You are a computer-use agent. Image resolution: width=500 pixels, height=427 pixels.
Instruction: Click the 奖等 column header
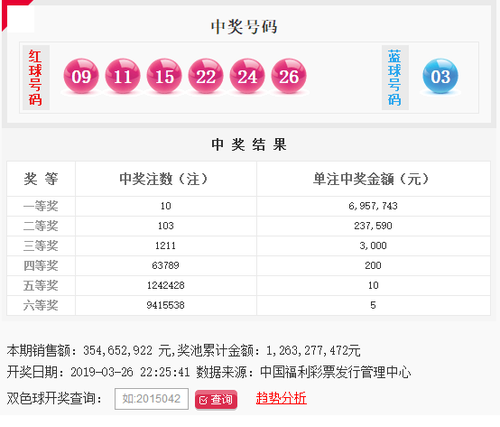pyautogui.click(x=41, y=179)
